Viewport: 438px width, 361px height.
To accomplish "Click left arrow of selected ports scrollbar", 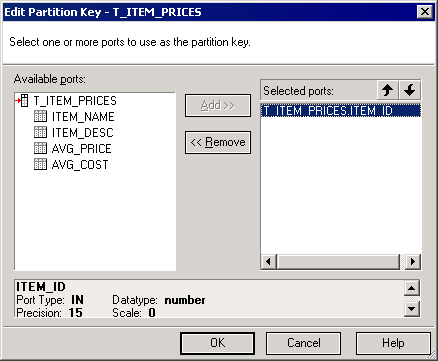I will pos(269,262).
